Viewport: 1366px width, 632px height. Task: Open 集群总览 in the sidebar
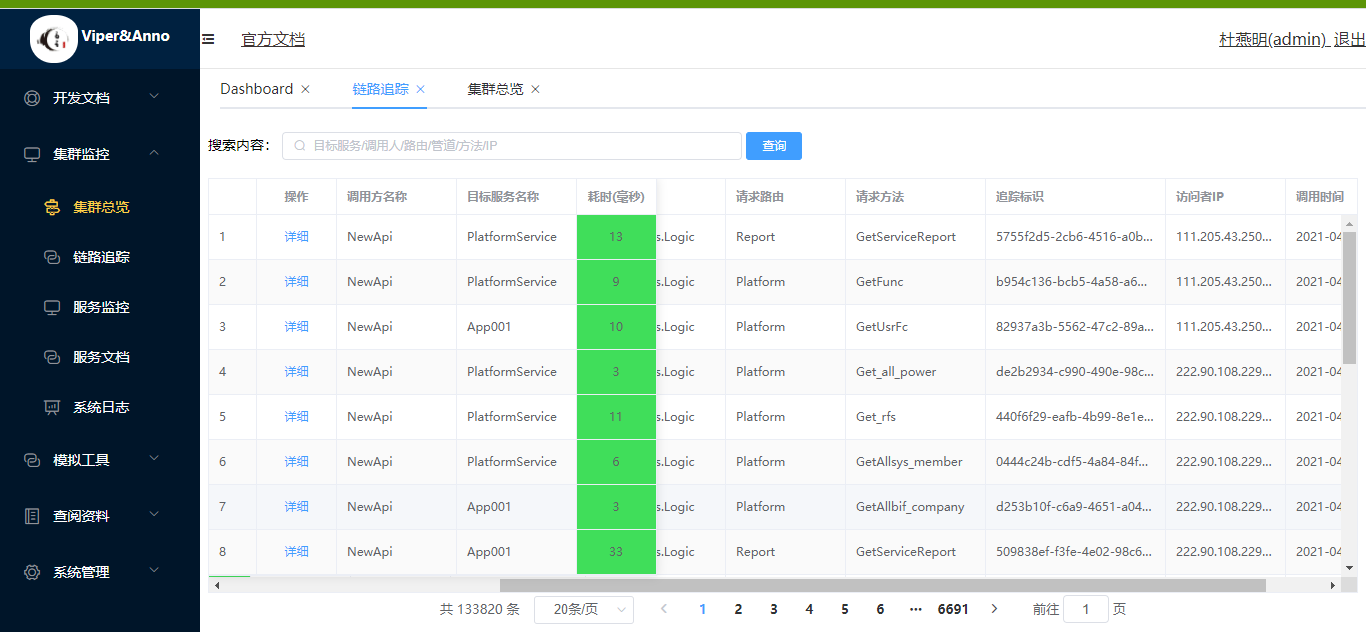(100, 207)
